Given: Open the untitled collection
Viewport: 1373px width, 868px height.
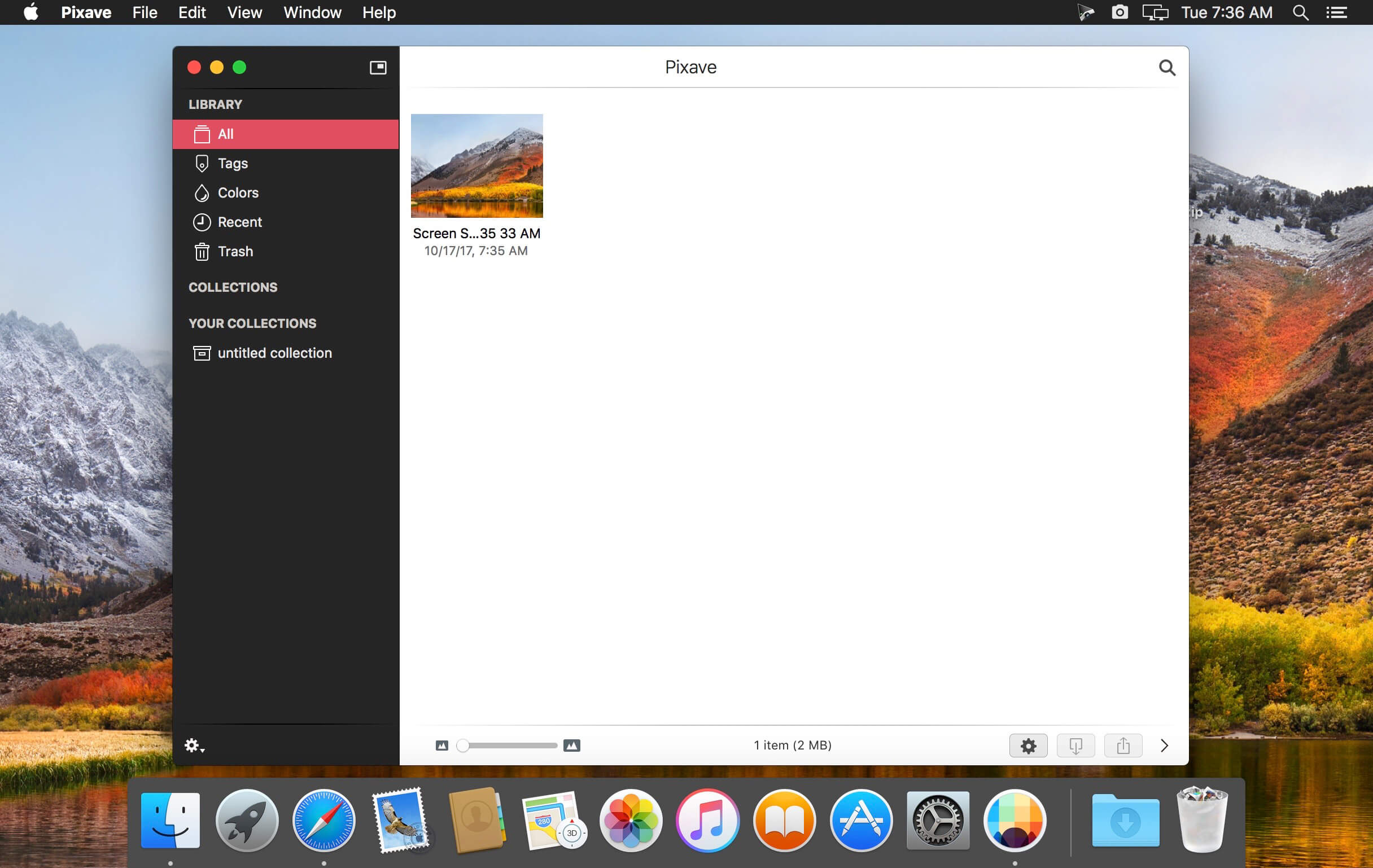Looking at the screenshot, I should [285, 353].
